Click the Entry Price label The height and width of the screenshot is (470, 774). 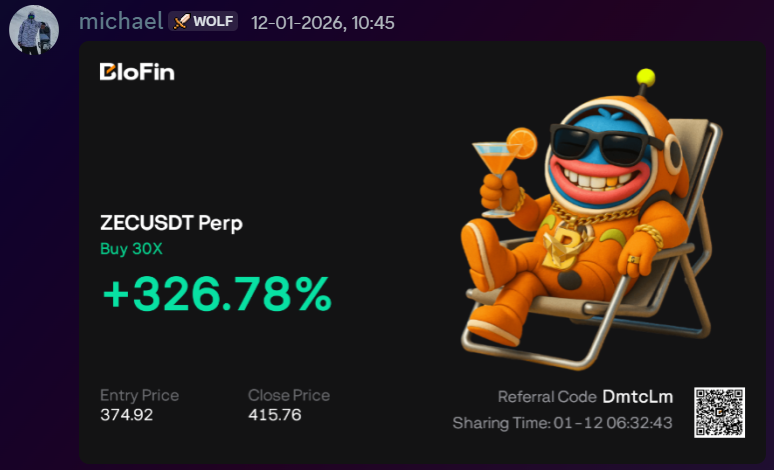click(139, 395)
